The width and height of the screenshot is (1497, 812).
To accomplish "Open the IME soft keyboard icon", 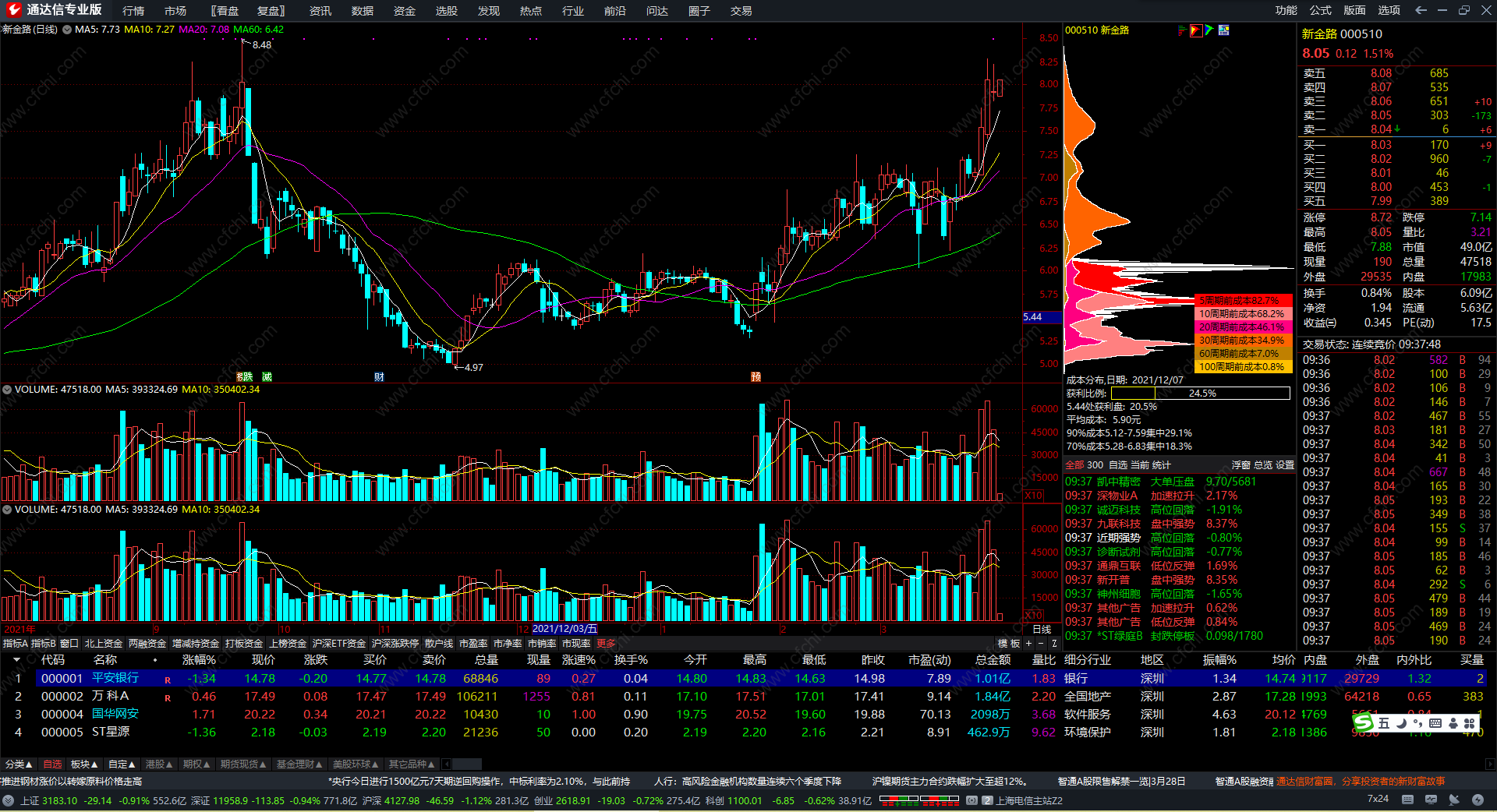I will tap(1435, 723).
